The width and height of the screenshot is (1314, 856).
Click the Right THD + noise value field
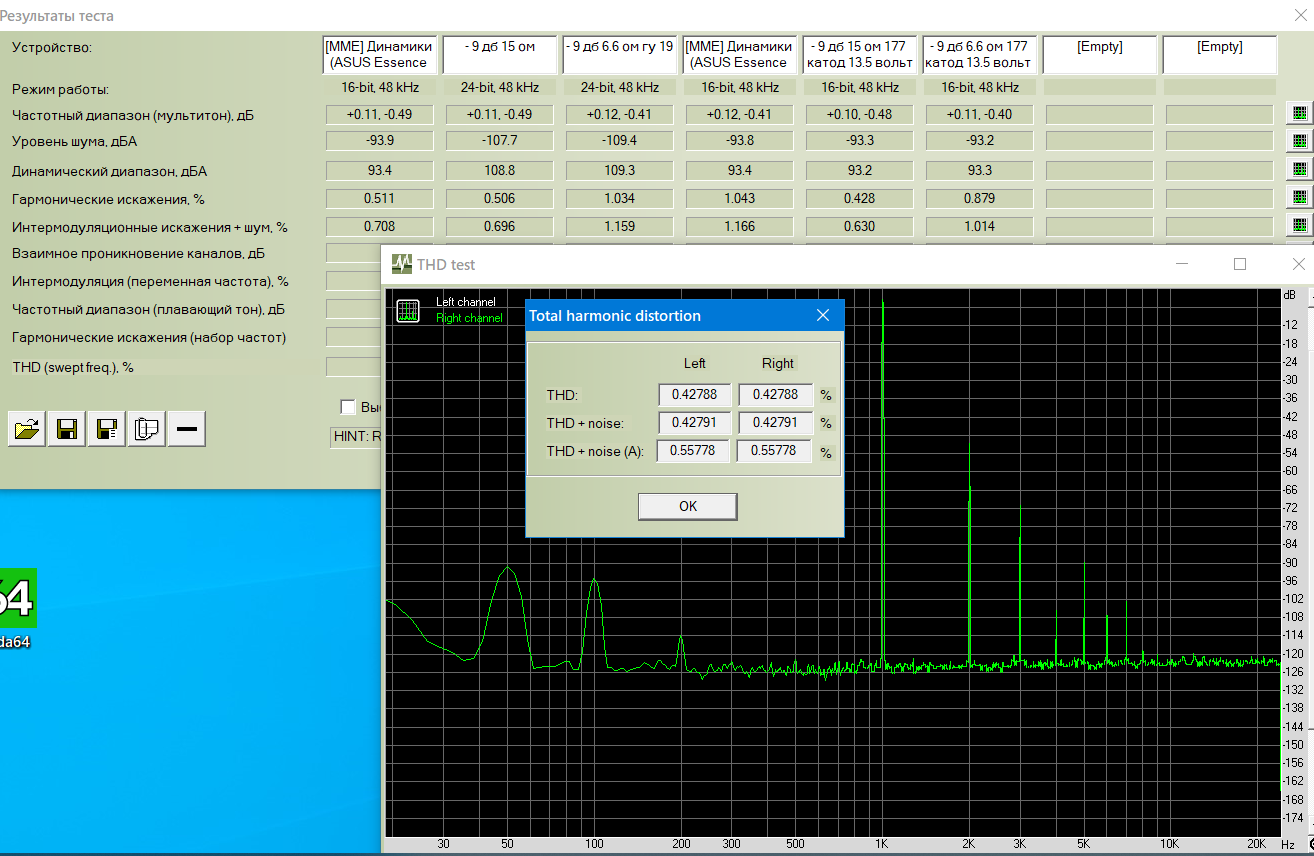(x=775, y=423)
